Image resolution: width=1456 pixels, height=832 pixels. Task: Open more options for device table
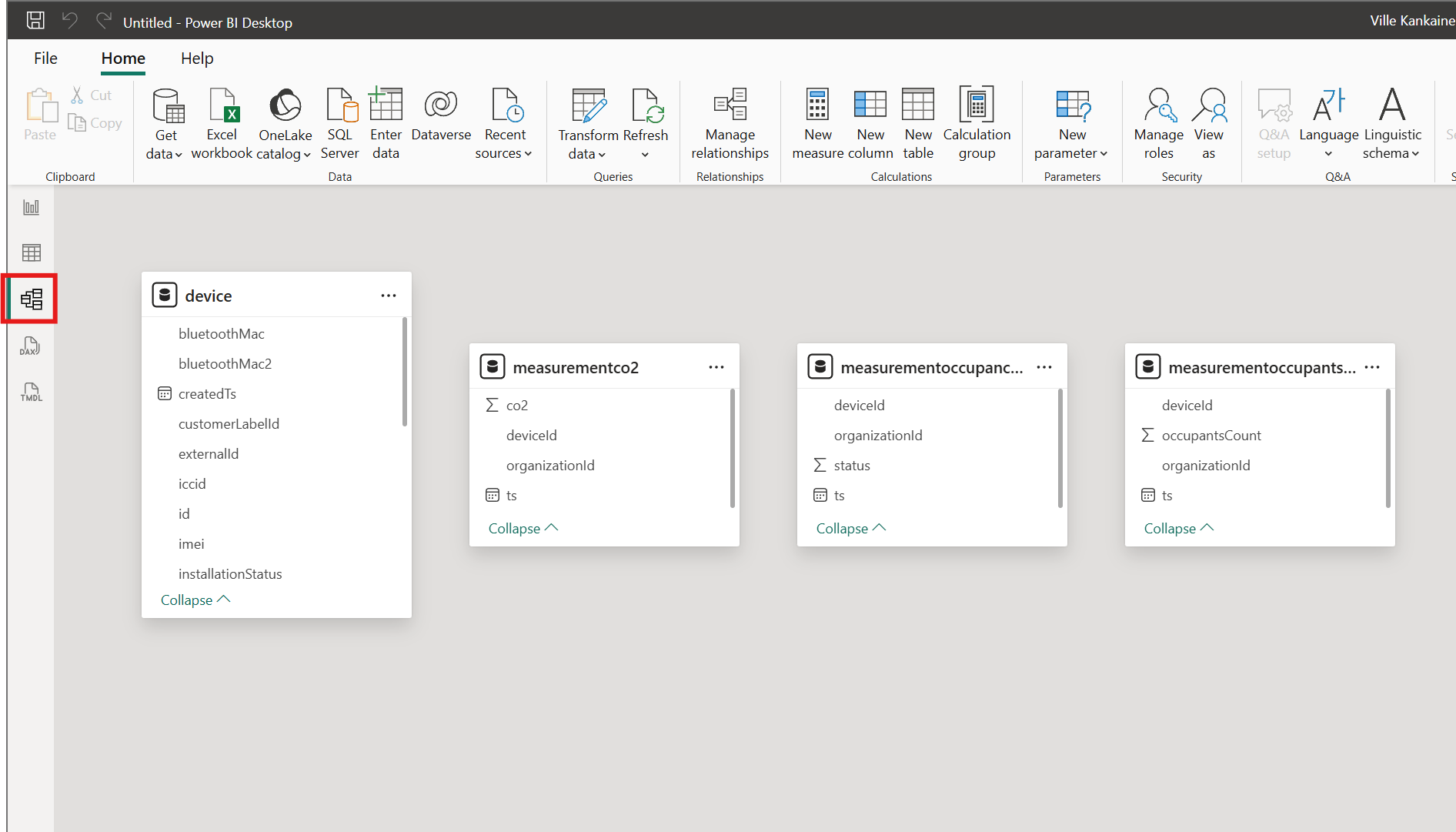tap(389, 296)
